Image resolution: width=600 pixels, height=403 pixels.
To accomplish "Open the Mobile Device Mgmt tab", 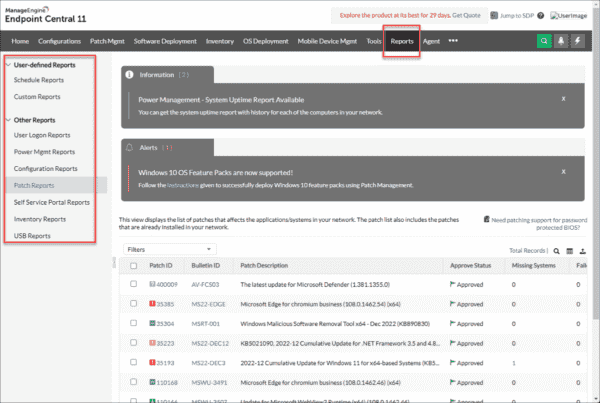I will click(327, 41).
